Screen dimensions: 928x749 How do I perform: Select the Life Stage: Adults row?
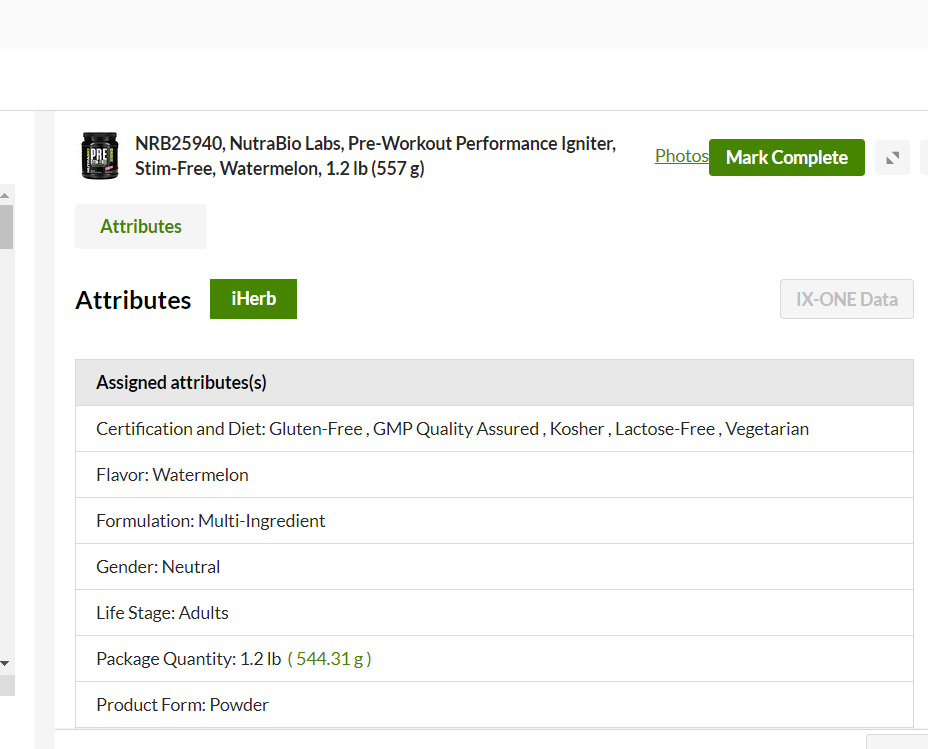tap(494, 613)
